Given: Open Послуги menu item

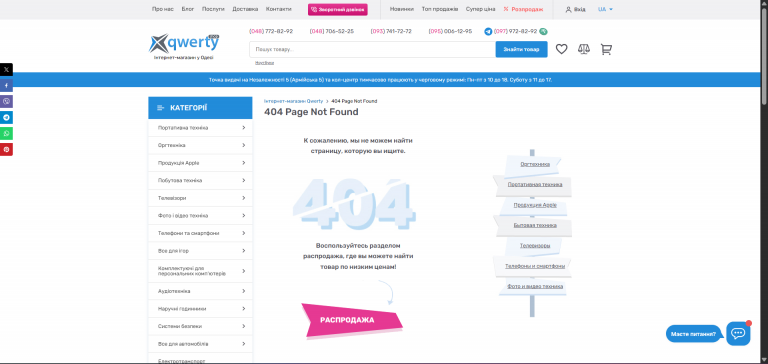Looking at the screenshot, I should coord(213,9).
